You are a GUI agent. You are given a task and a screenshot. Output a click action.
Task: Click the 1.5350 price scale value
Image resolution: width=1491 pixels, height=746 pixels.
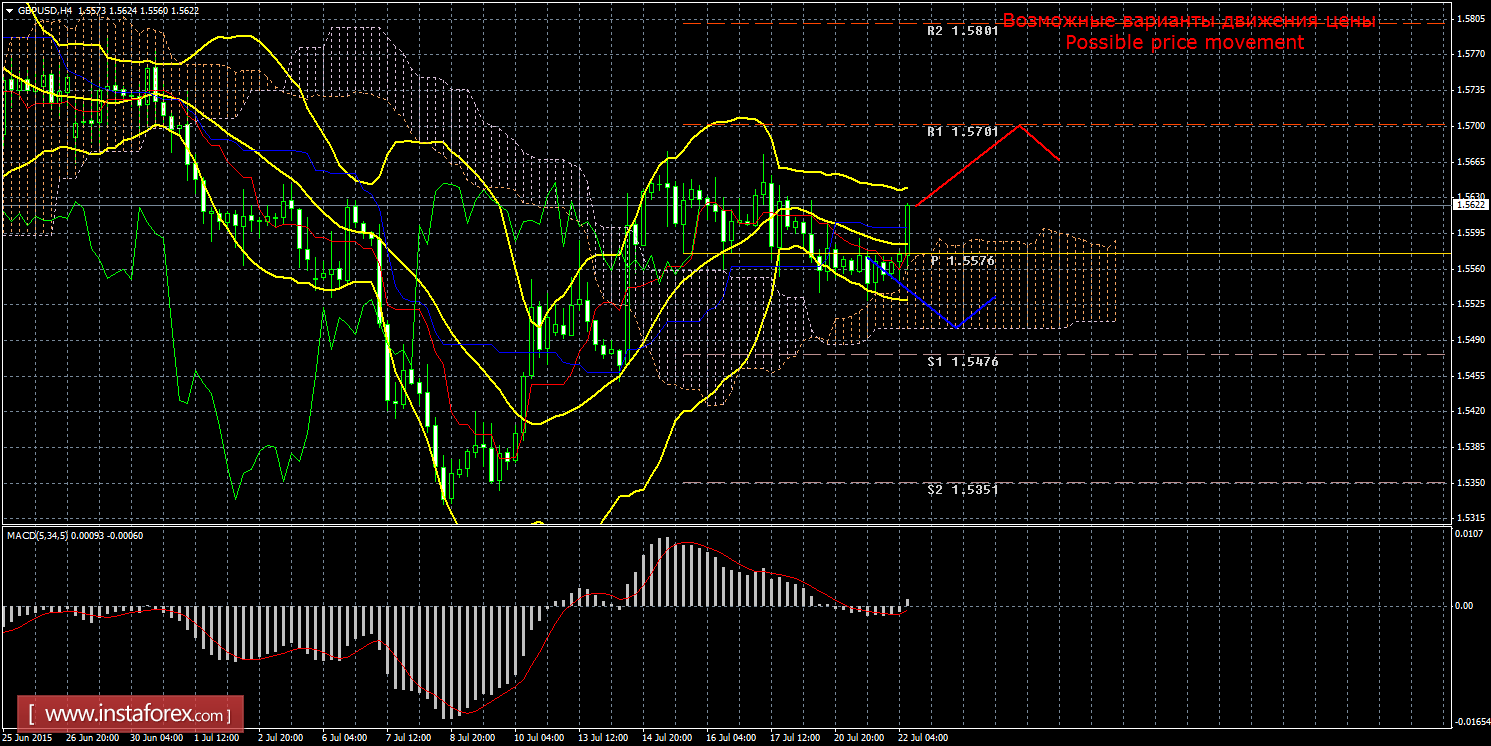click(x=1470, y=483)
